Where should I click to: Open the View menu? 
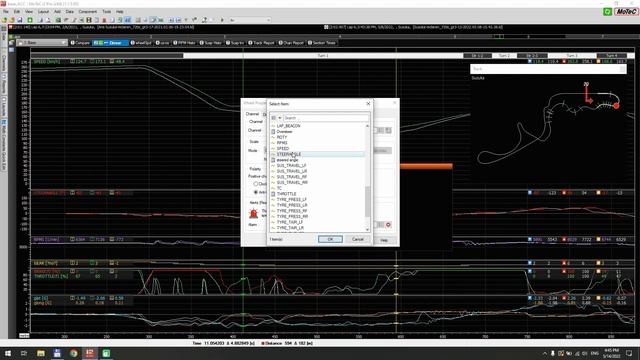tap(29, 11)
